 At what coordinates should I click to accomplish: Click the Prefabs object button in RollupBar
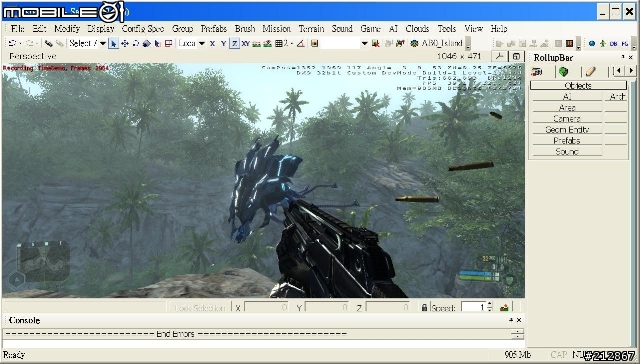tap(567, 140)
